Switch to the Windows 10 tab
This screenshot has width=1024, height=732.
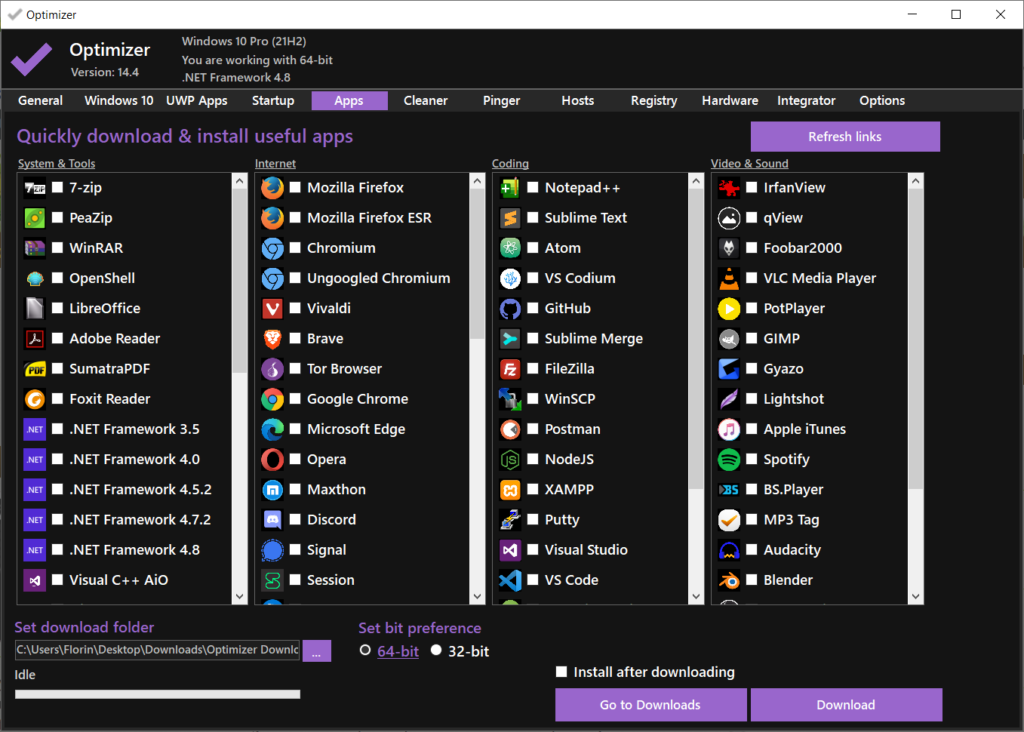pyautogui.click(x=119, y=101)
